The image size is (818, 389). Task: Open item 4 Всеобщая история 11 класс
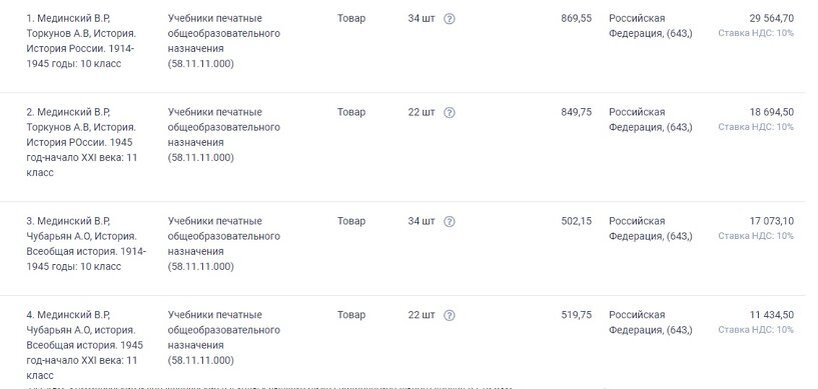tap(85, 345)
